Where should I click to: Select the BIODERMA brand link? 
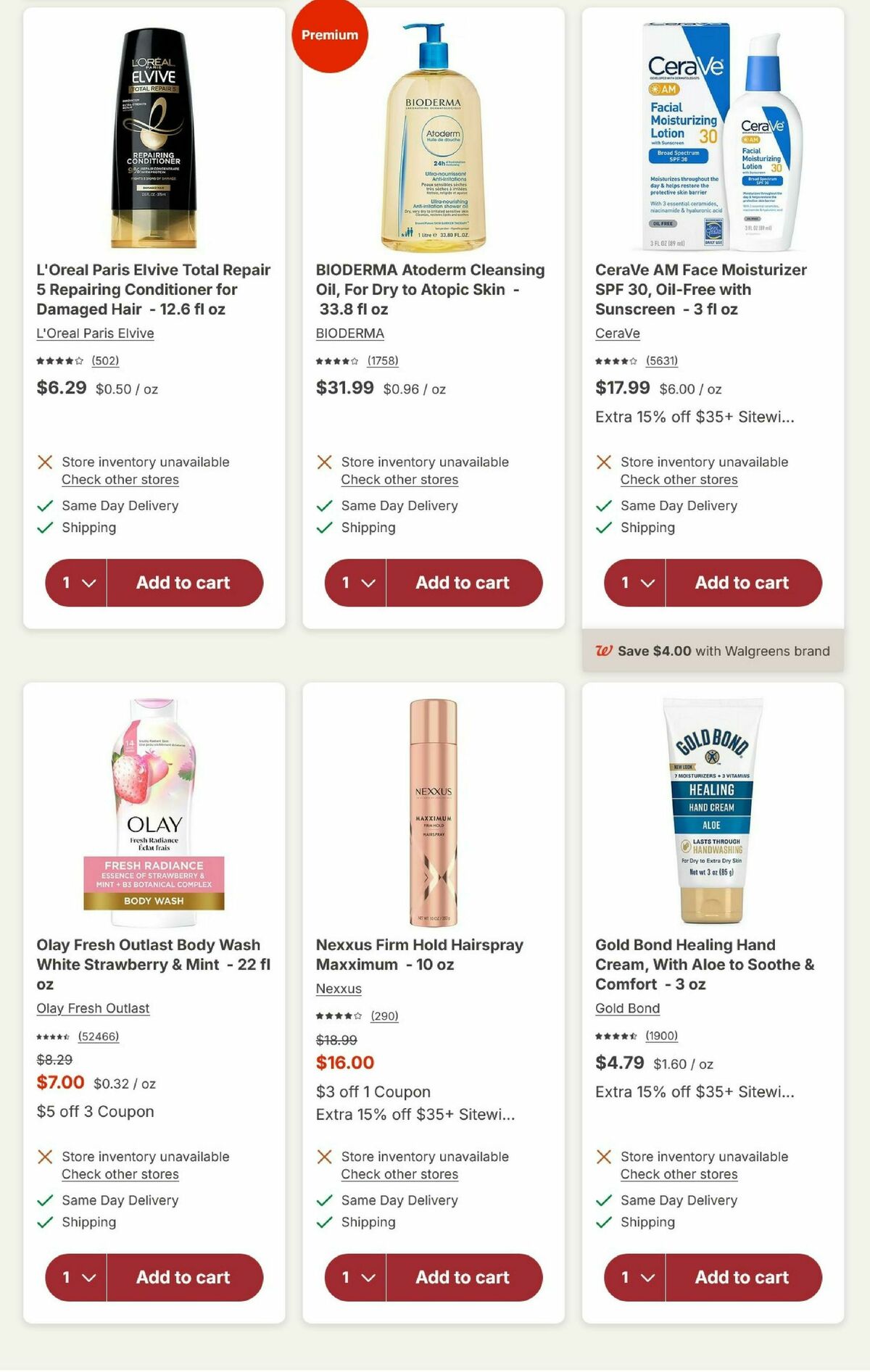[x=349, y=333]
